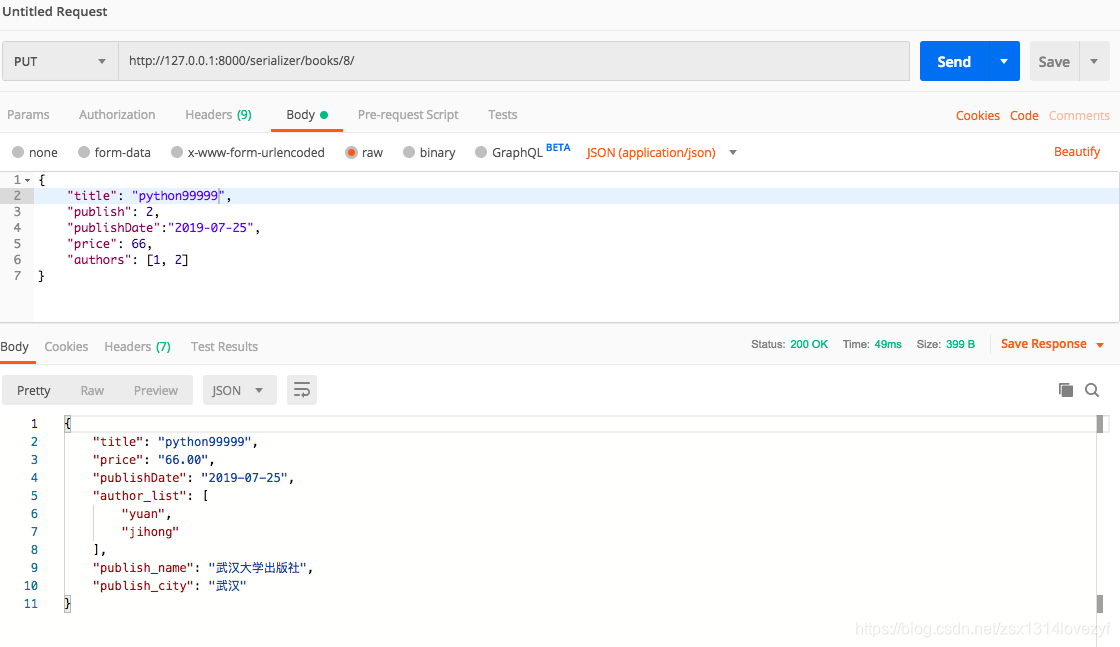Viewport: 1120px width, 647px height.
Task: Open response Headers (7) tab
Action: 137,346
